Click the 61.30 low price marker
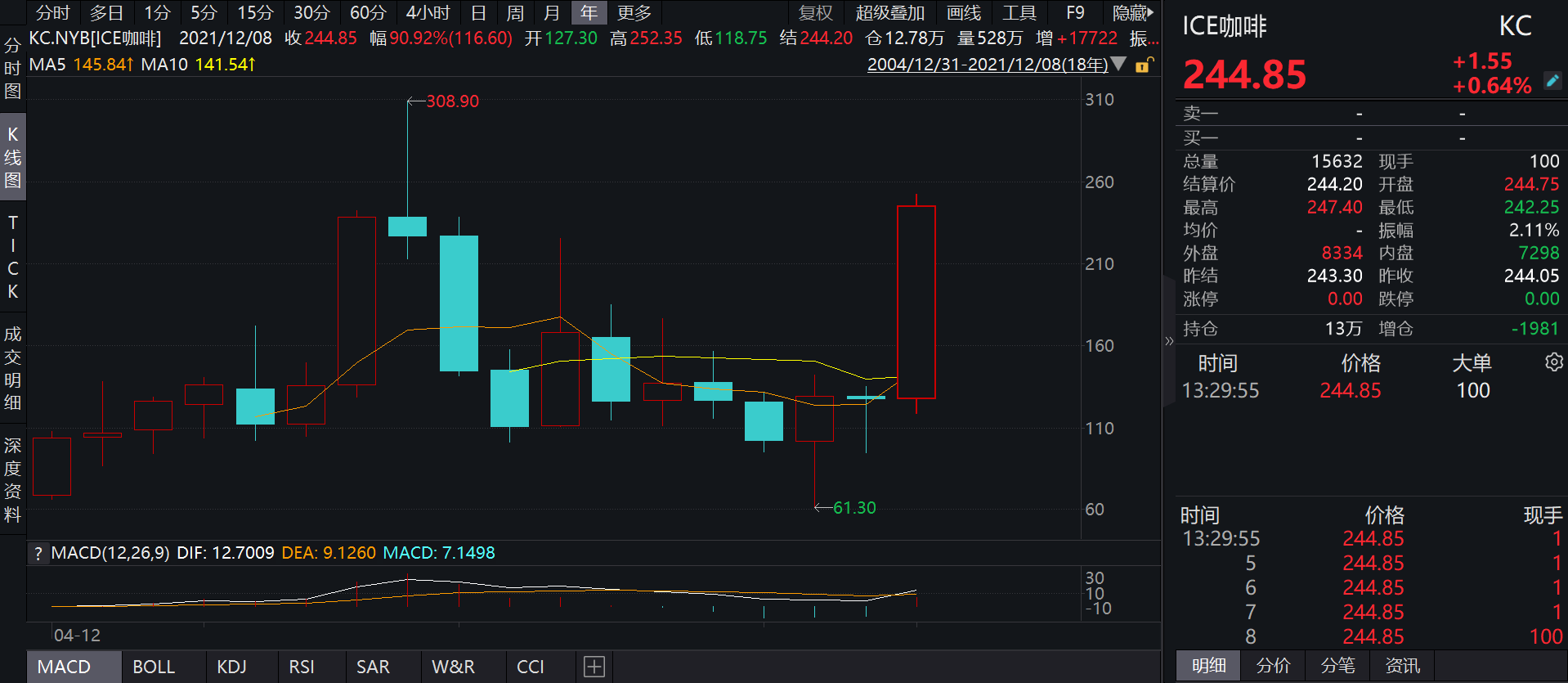Image resolution: width=1568 pixels, height=683 pixels. [x=854, y=508]
